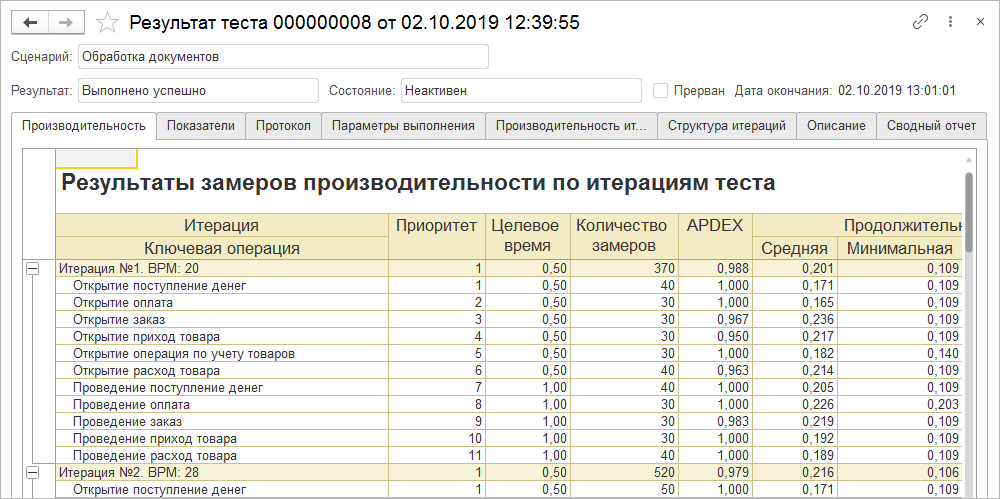The height and width of the screenshot is (499, 1000).
Task: Switch to the Описание tab
Action: [836, 126]
